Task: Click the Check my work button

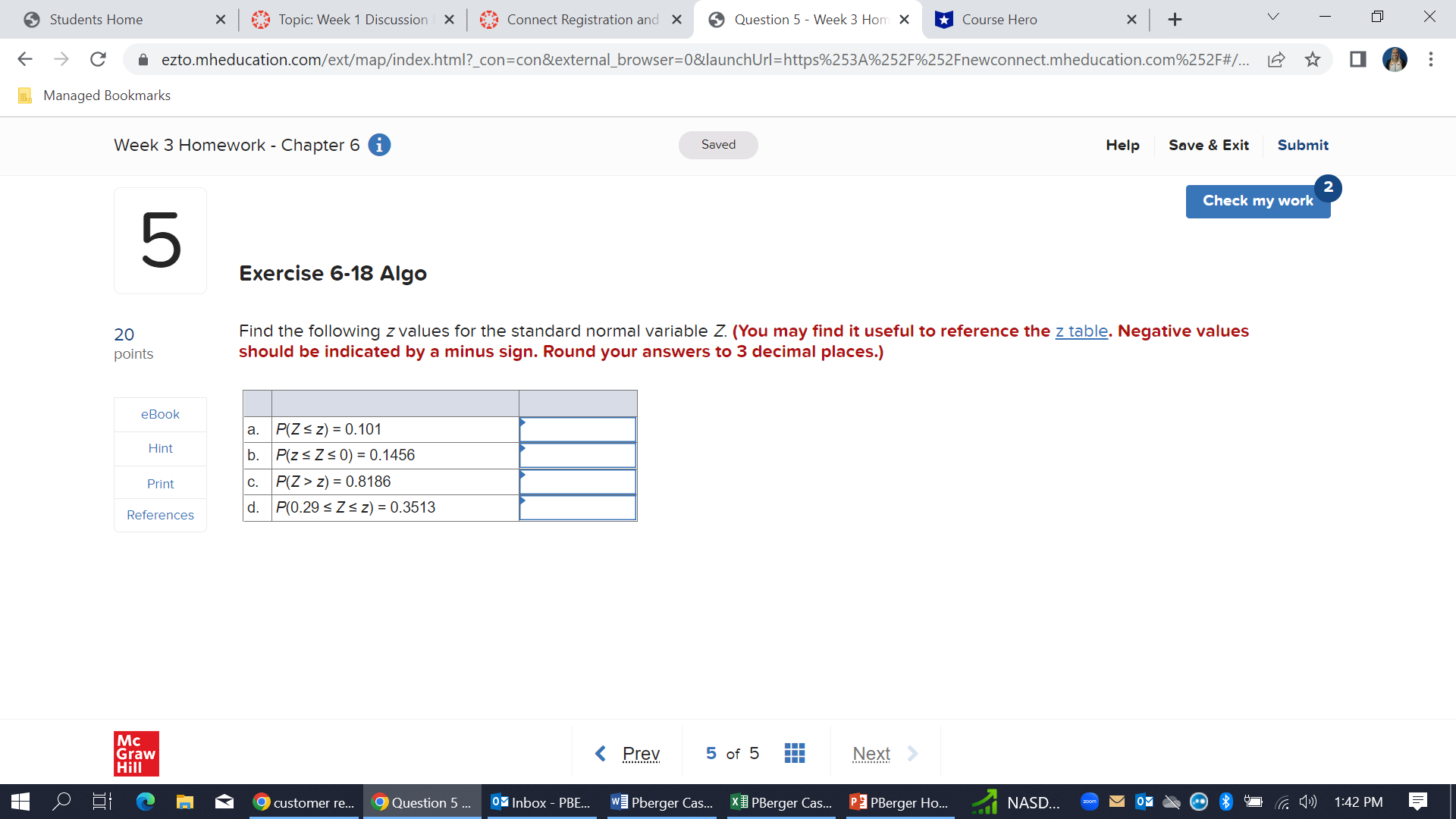Action: click(1257, 201)
